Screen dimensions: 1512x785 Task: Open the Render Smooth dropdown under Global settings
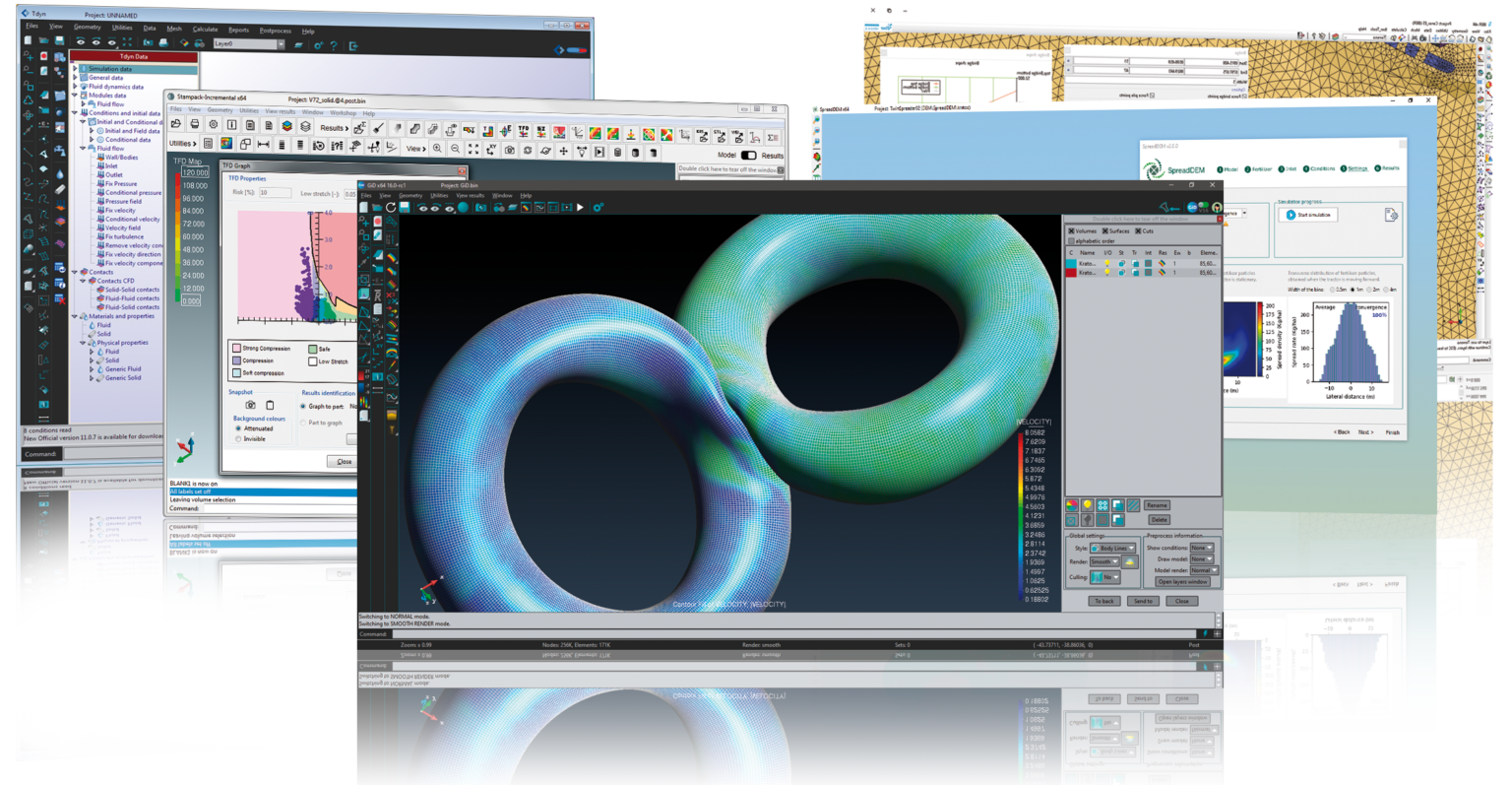tap(1104, 561)
